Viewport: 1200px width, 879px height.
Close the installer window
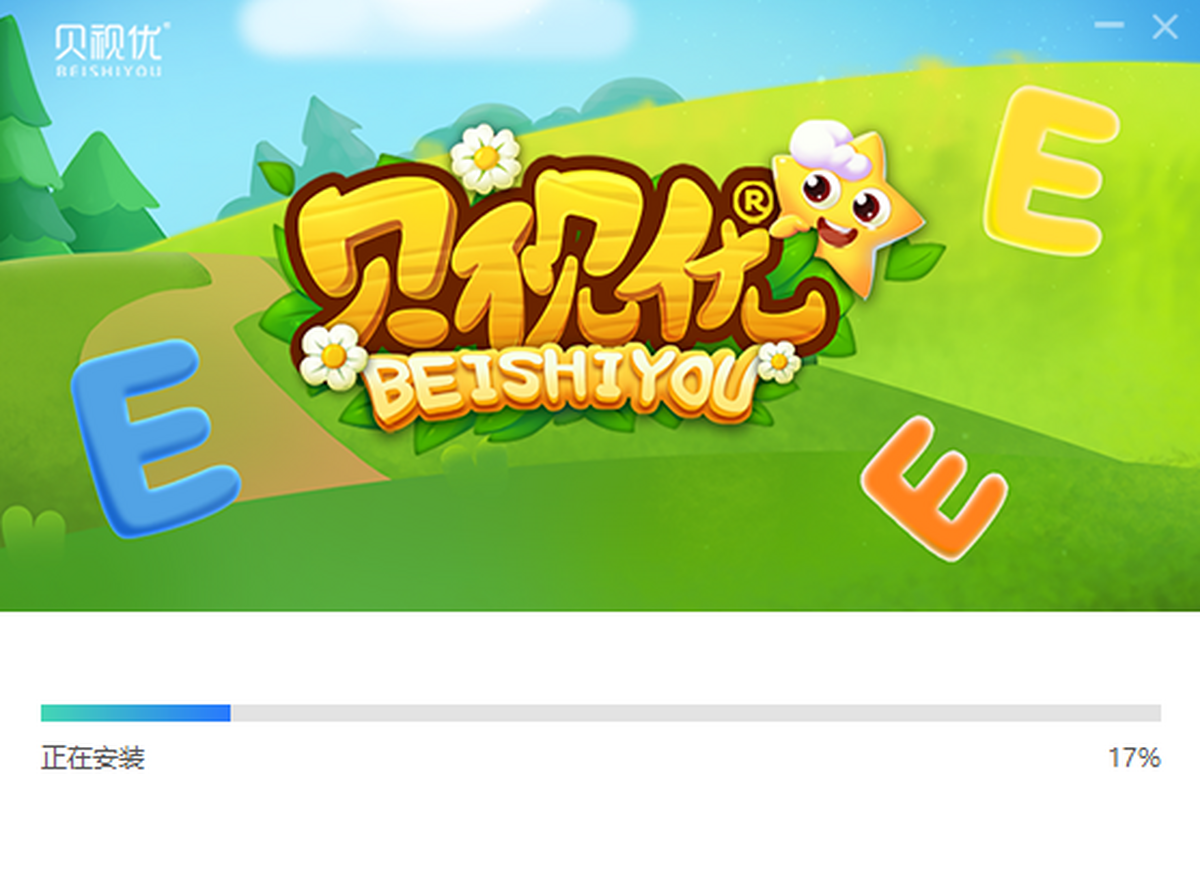[1165, 26]
